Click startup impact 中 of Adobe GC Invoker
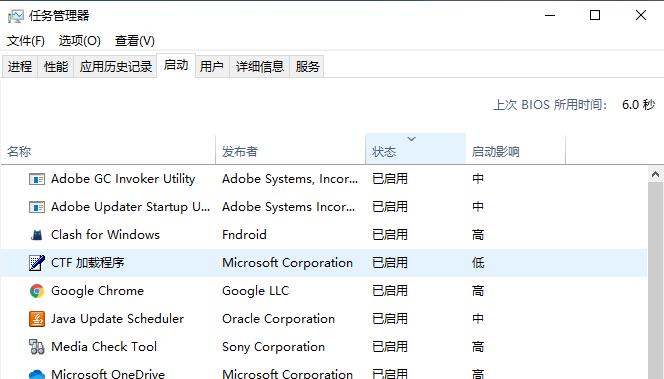The image size is (664, 379). 478,179
